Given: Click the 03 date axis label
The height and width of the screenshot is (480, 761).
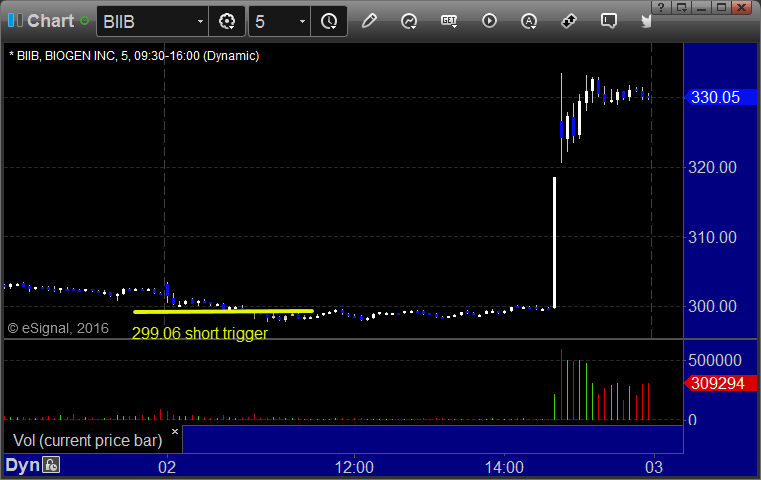Looking at the screenshot, I should (x=654, y=467).
